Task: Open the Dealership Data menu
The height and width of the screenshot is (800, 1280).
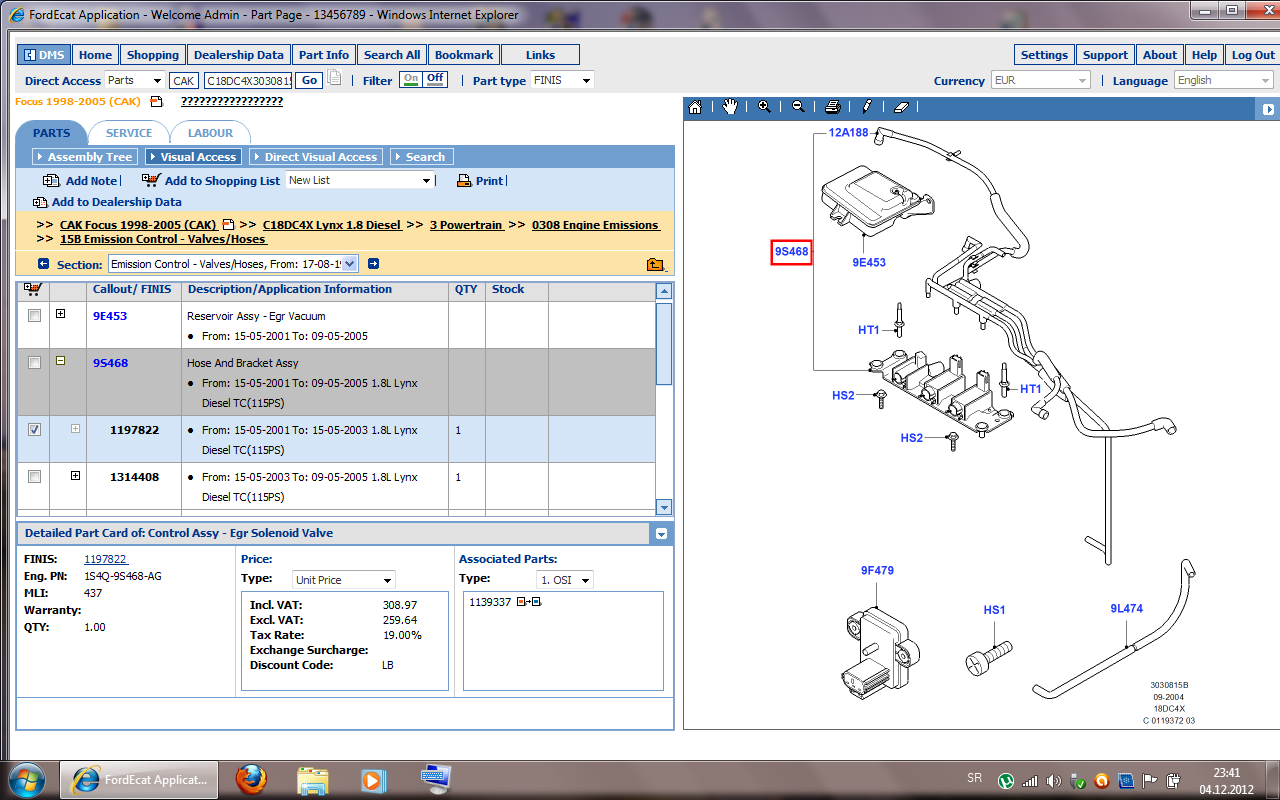Action: click(x=238, y=55)
